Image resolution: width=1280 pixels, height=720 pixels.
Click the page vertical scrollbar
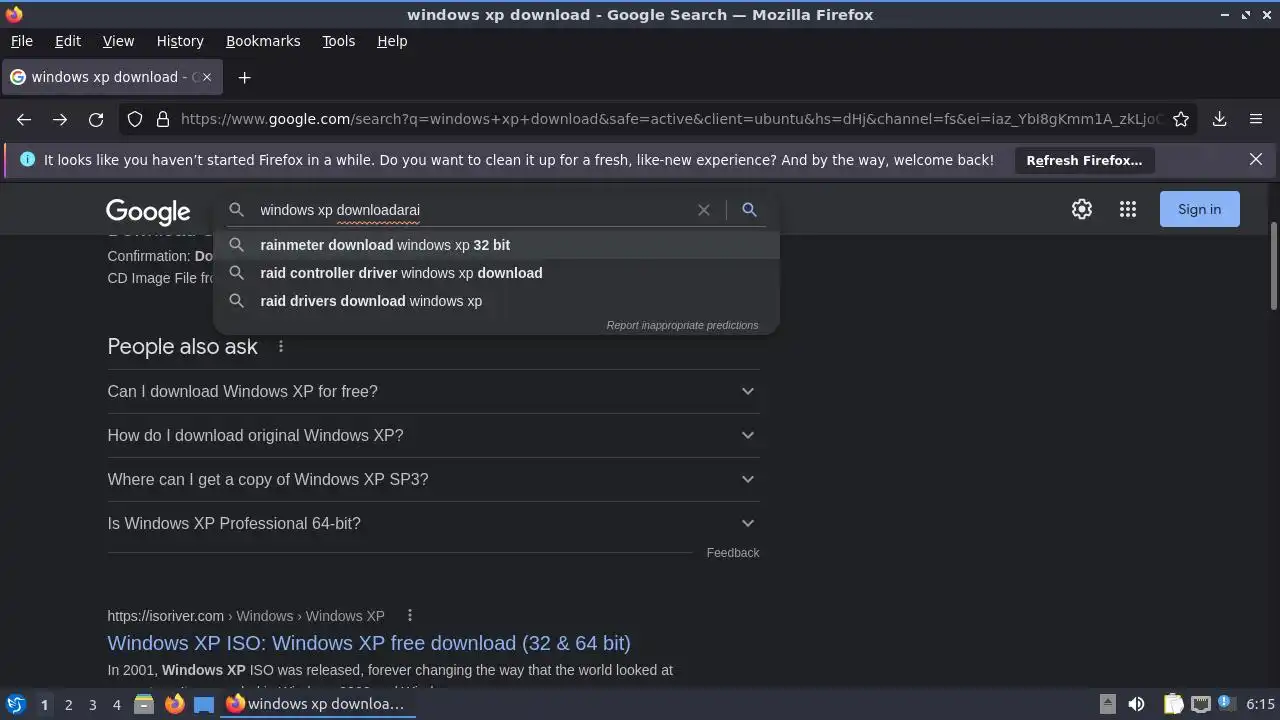(x=1273, y=265)
